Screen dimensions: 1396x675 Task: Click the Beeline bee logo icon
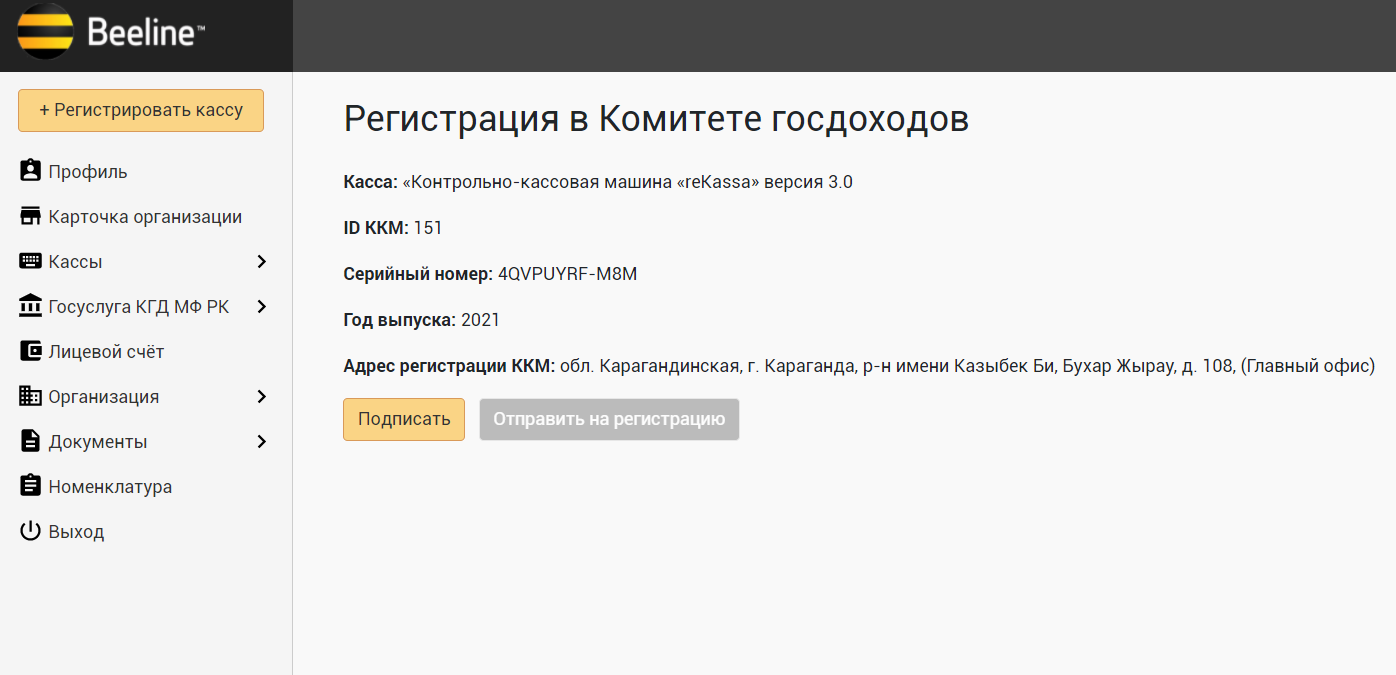45,32
